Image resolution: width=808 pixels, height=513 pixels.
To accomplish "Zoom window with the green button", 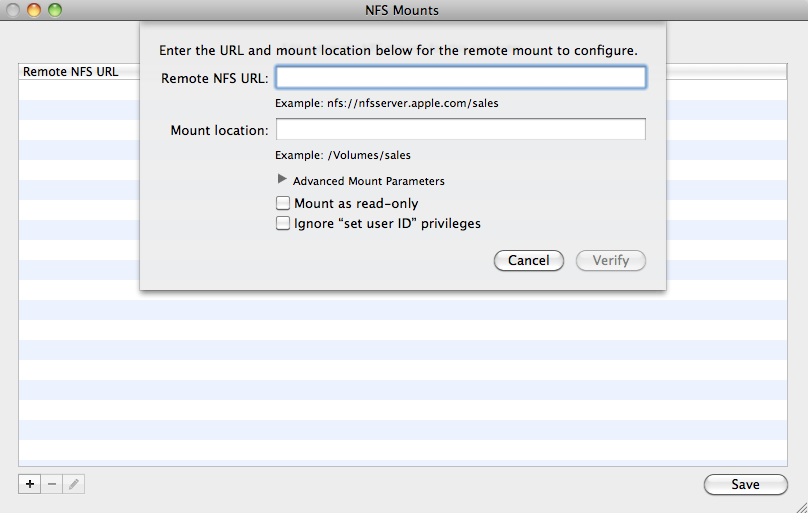I will click(54, 10).
